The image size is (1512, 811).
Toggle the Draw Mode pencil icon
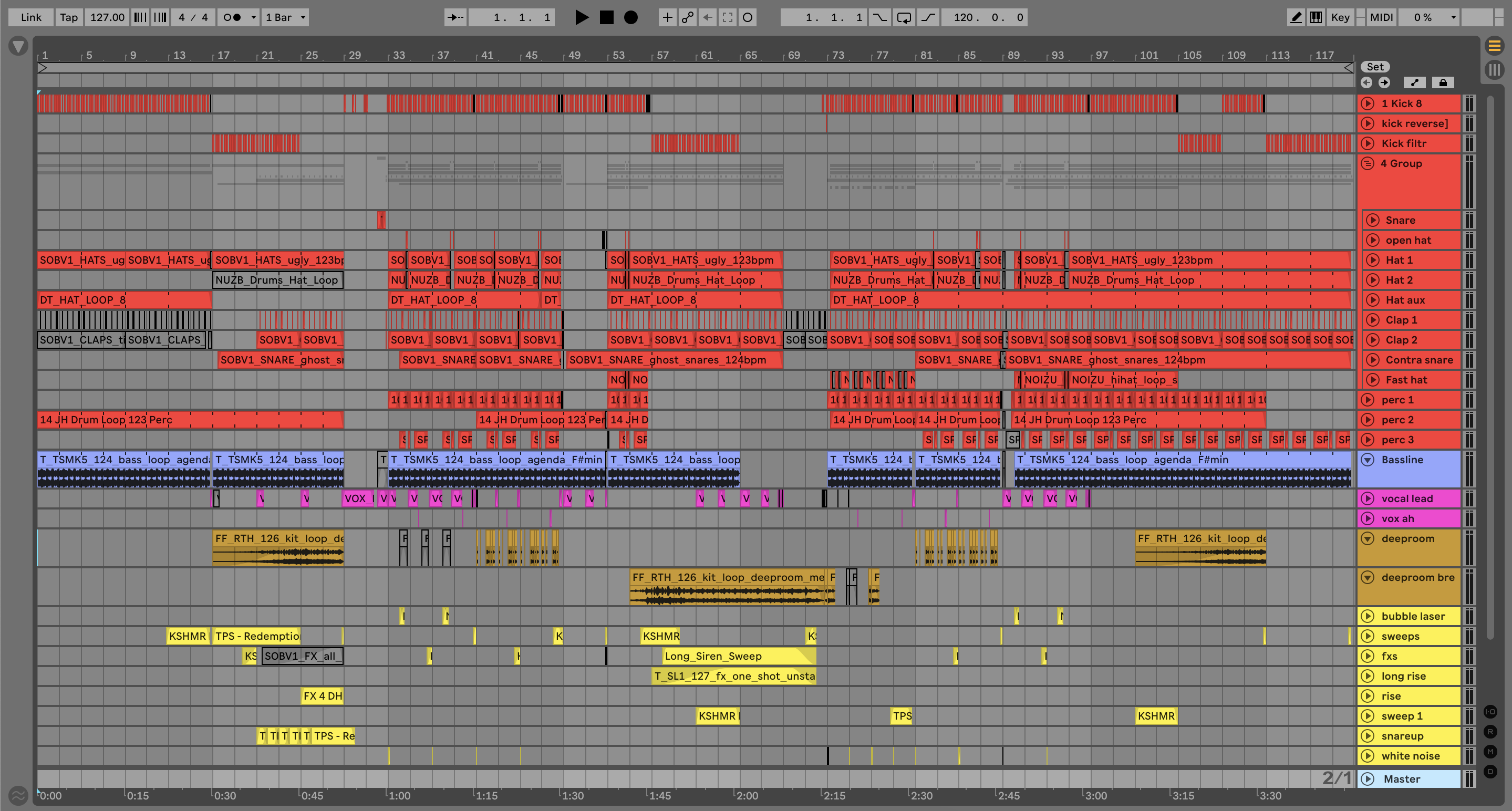[x=1296, y=17]
